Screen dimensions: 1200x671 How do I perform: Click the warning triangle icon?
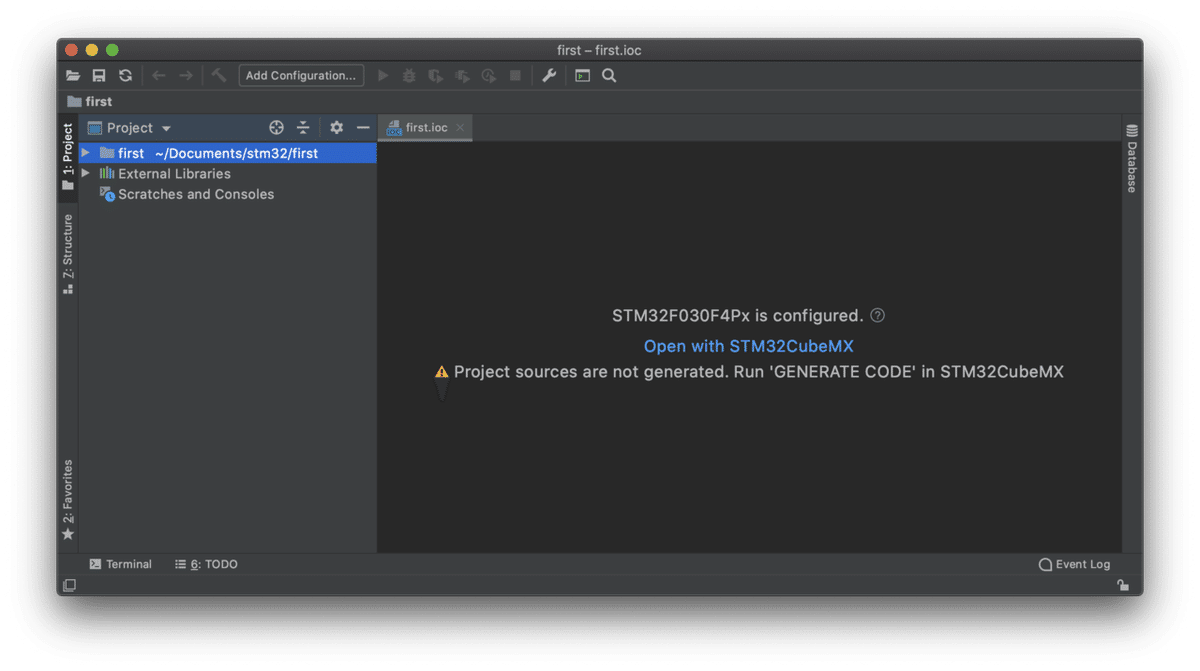coord(442,372)
